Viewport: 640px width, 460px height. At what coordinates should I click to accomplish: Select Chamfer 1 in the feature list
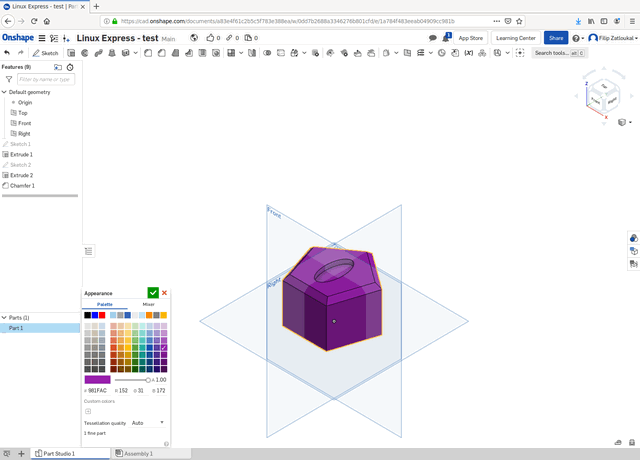tap(22, 186)
